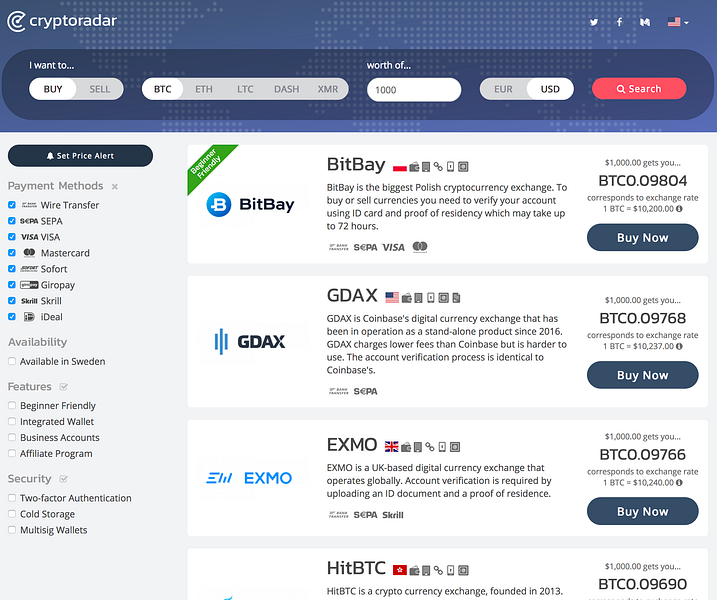Click the Poland flag next to BitBay
Image resolution: width=717 pixels, height=600 pixels.
400,167
